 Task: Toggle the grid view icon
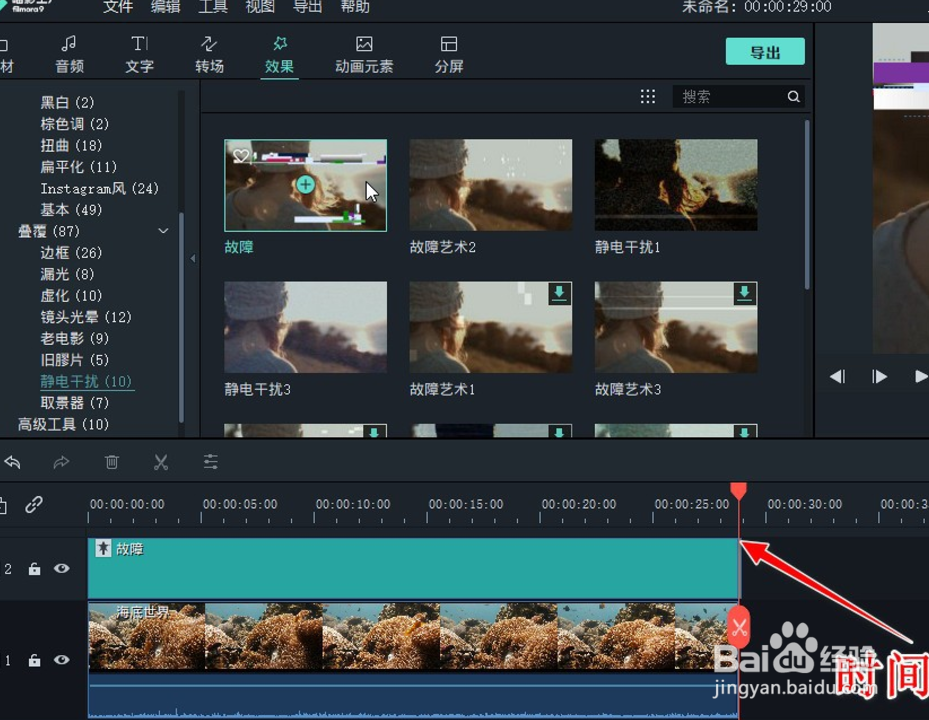[x=648, y=97]
